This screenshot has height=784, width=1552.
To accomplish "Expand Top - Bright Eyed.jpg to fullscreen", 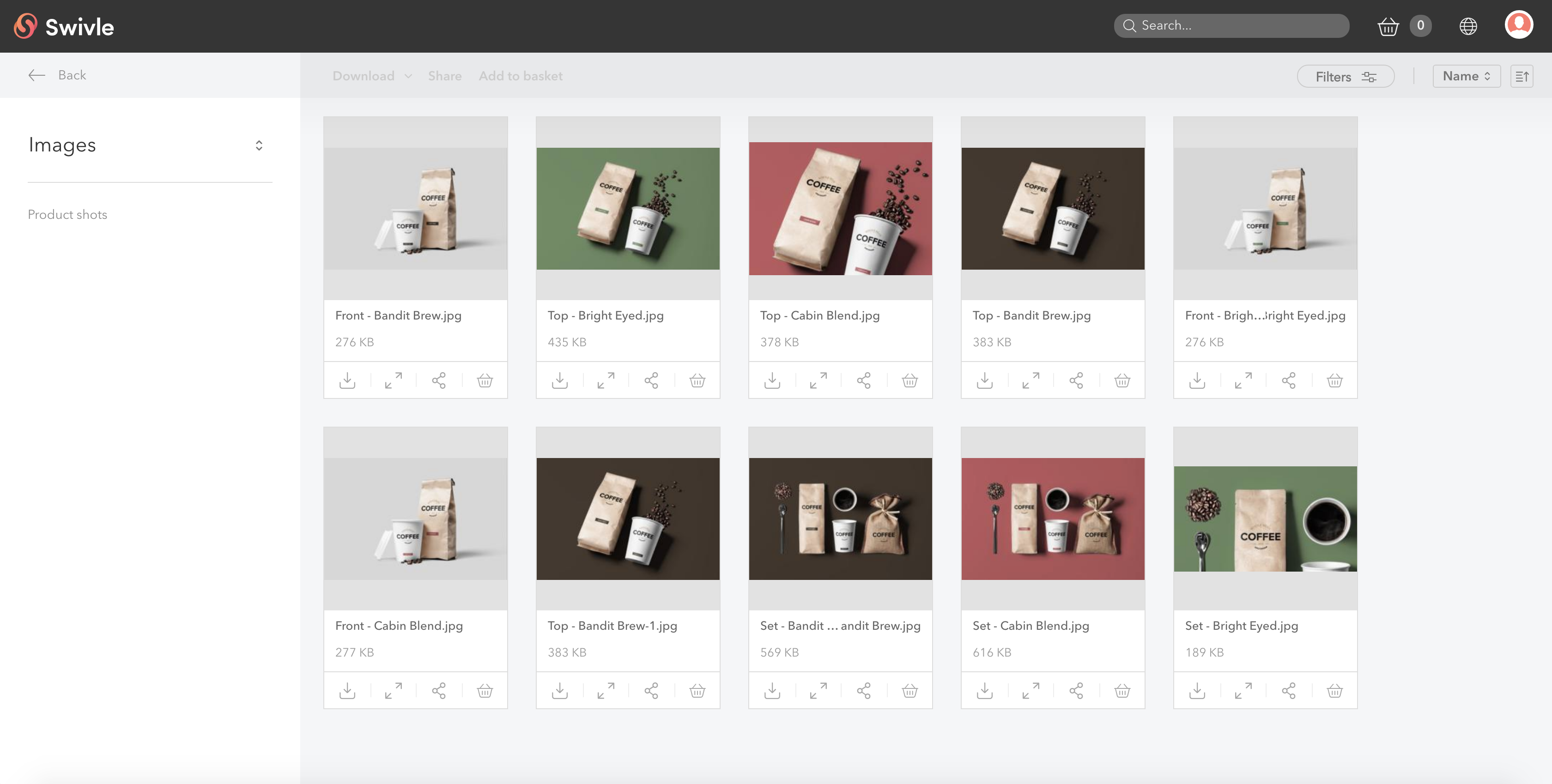I will (x=606, y=380).
